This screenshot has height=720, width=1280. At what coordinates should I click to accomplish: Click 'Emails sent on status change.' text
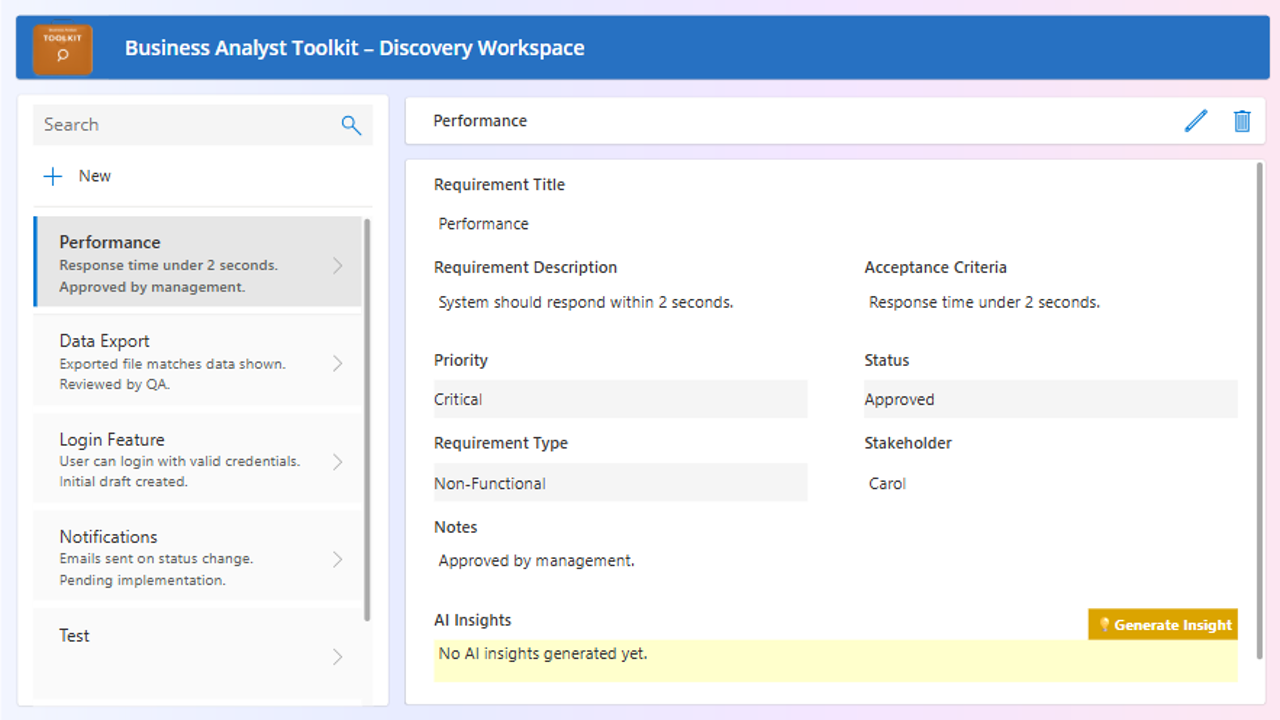156,559
